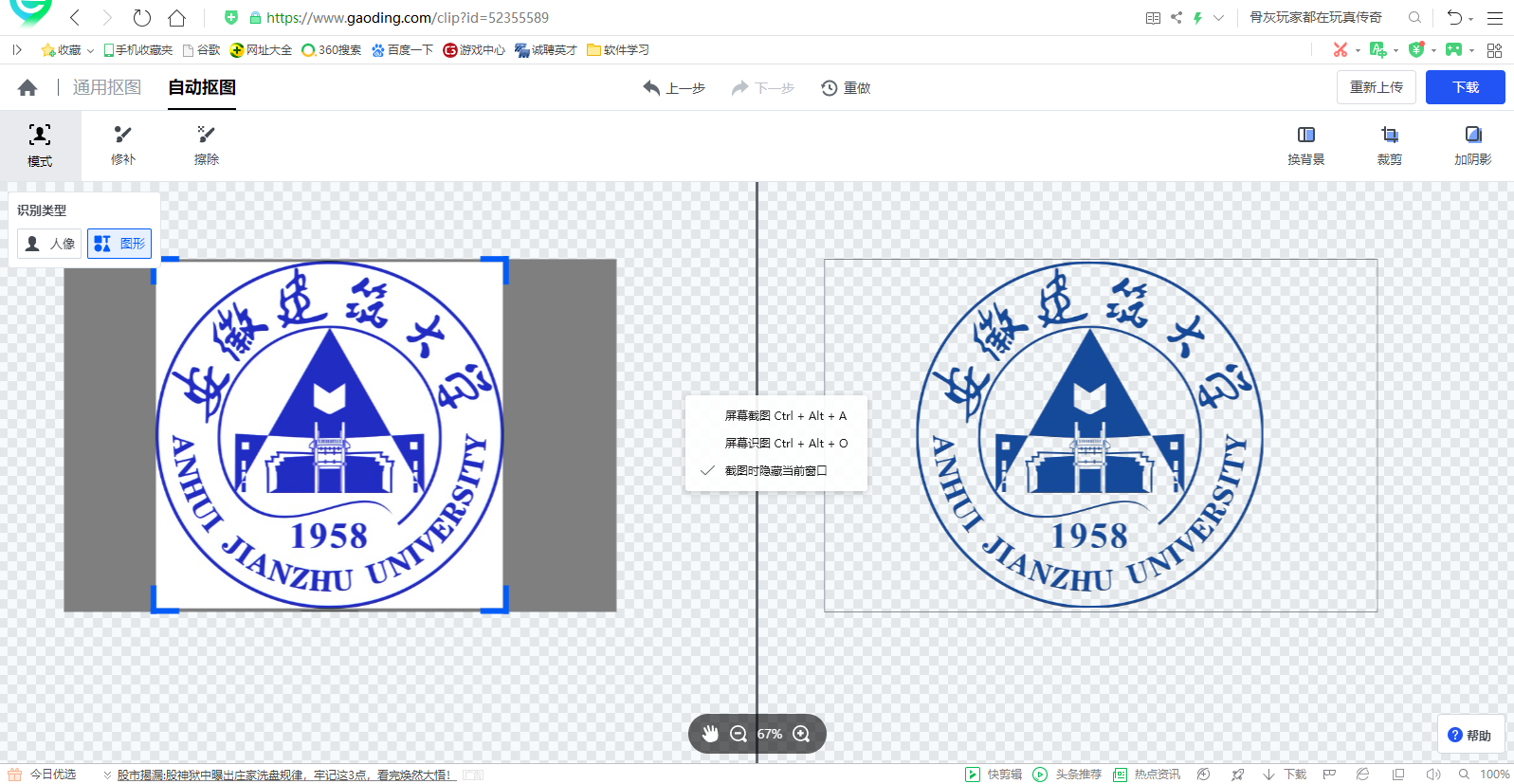The height and width of the screenshot is (784, 1514).
Task: Click blue 下载 download button
Action: coord(1466,87)
